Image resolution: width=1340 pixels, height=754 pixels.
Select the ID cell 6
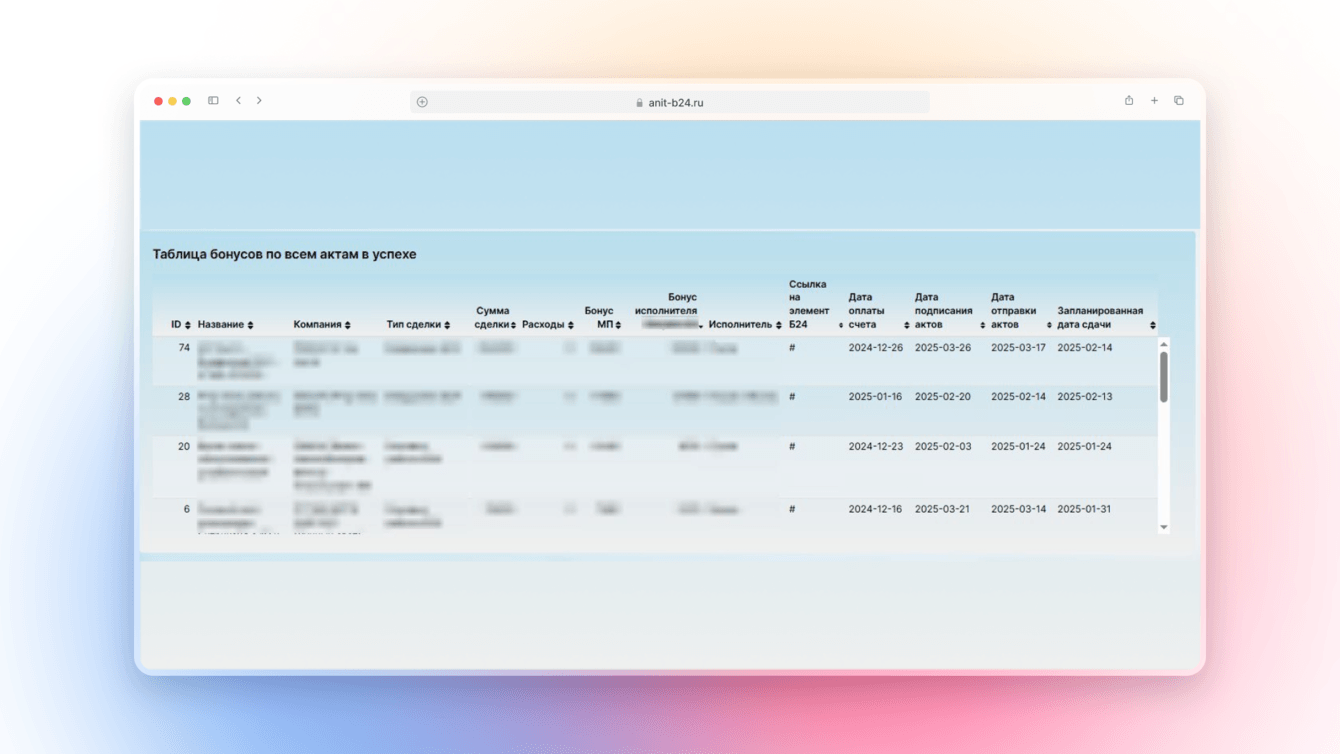(x=187, y=510)
